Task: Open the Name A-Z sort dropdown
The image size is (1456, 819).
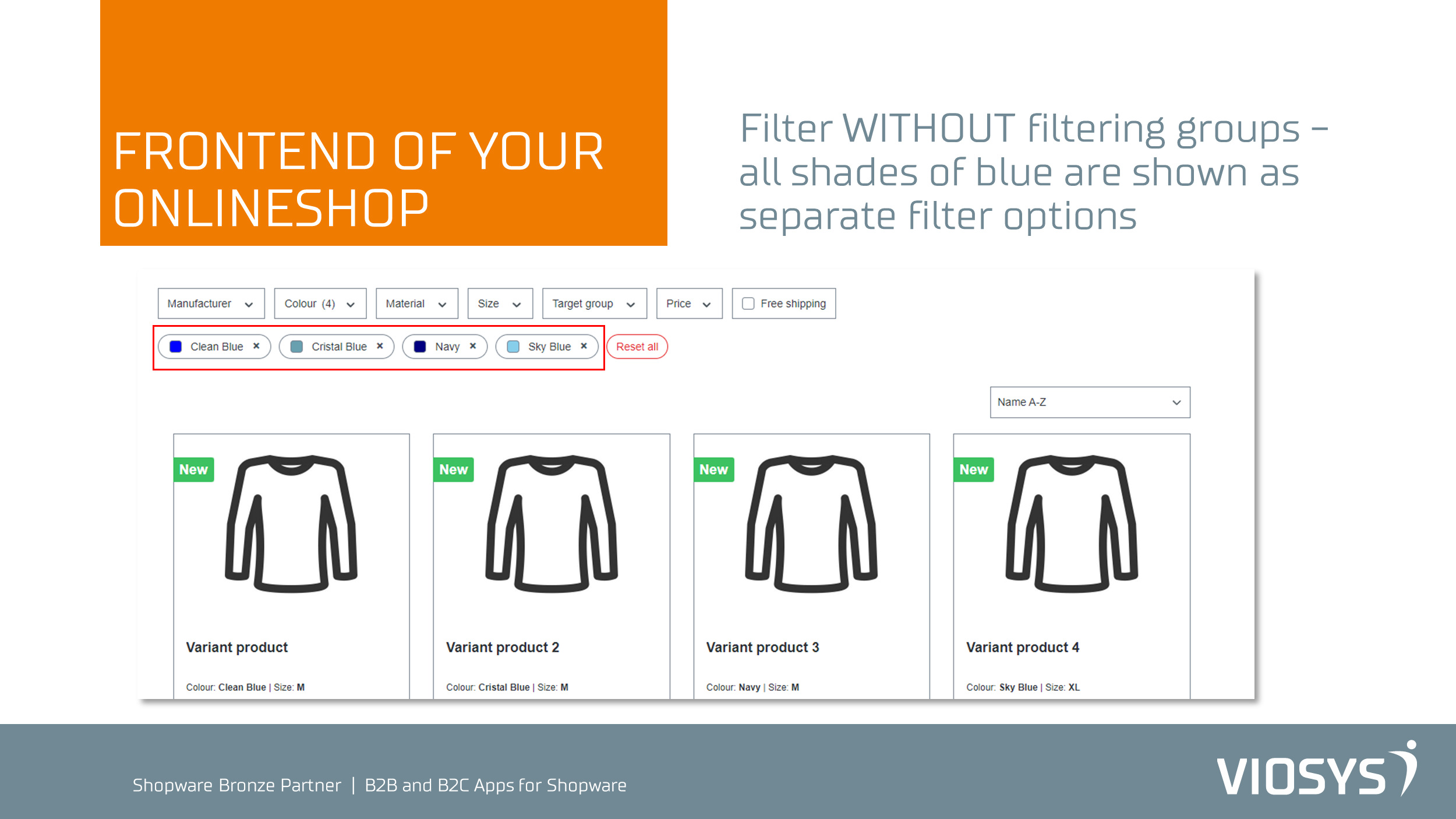Action: 1090,401
